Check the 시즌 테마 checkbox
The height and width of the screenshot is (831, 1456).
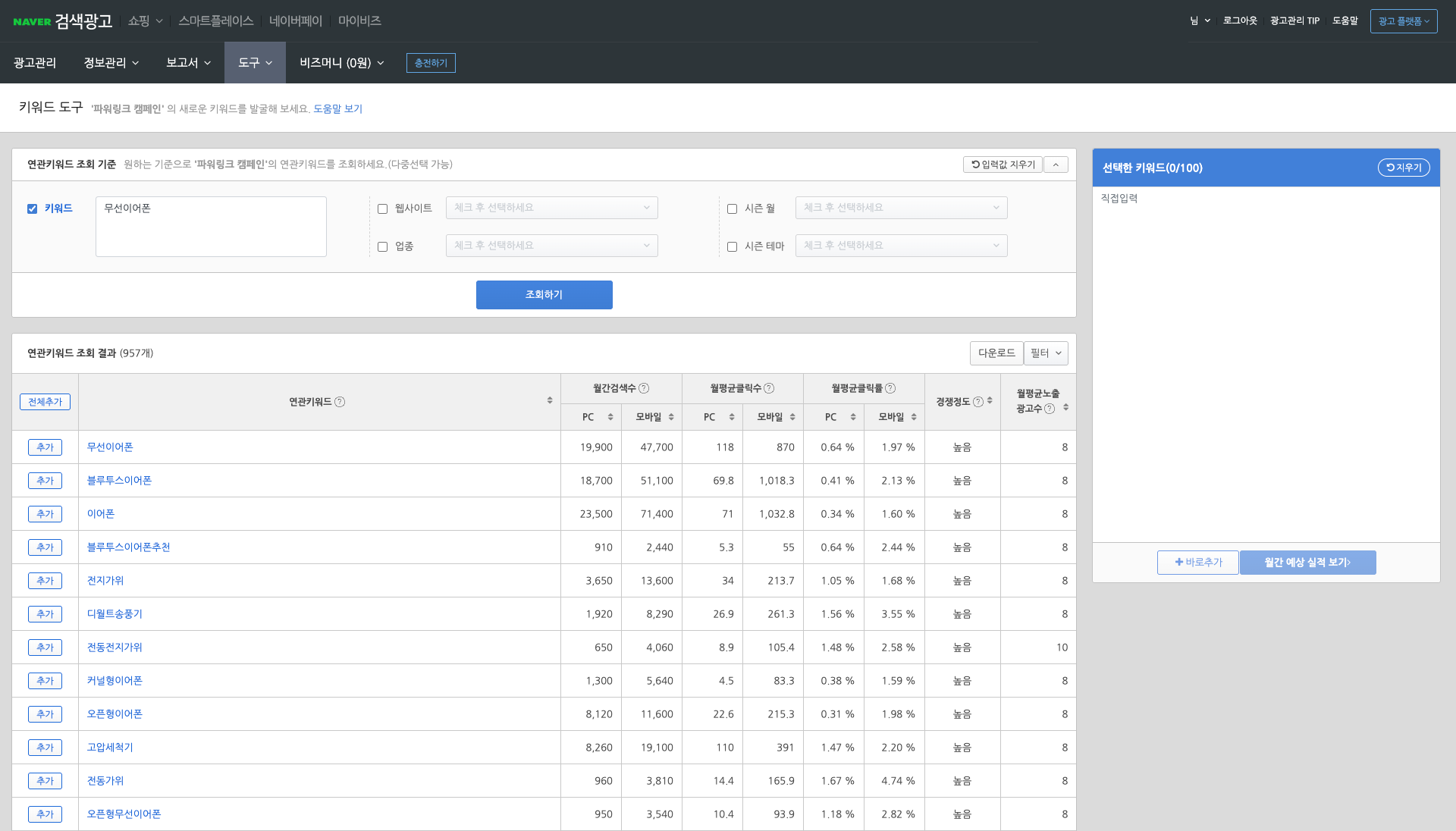pos(732,246)
